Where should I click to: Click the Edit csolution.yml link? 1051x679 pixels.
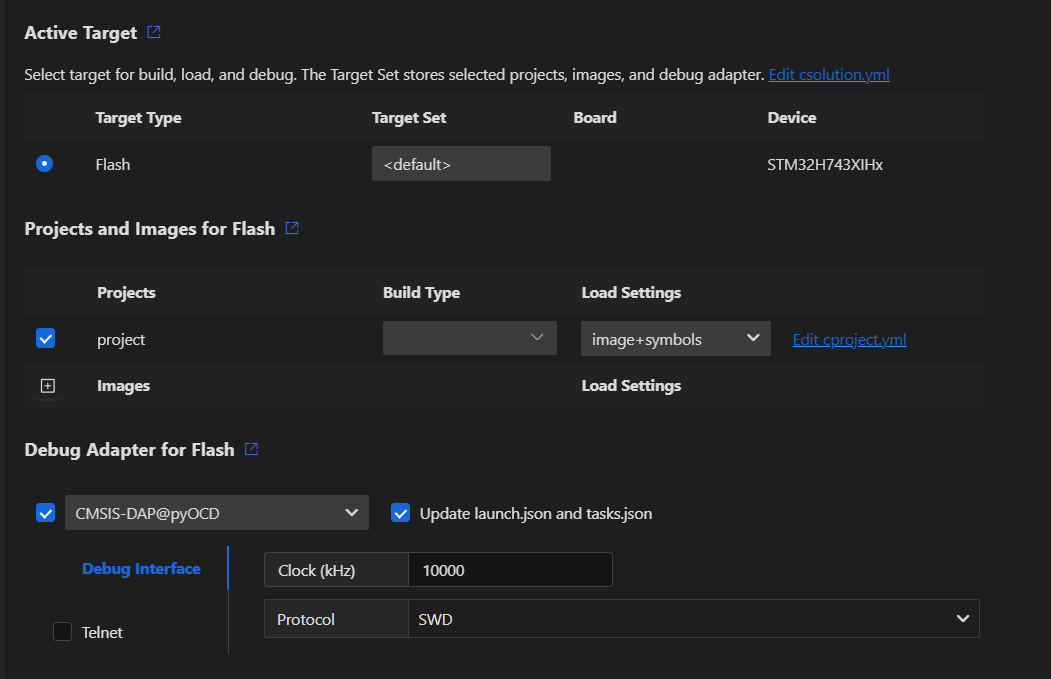pyautogui.click(x=828, y=75)
